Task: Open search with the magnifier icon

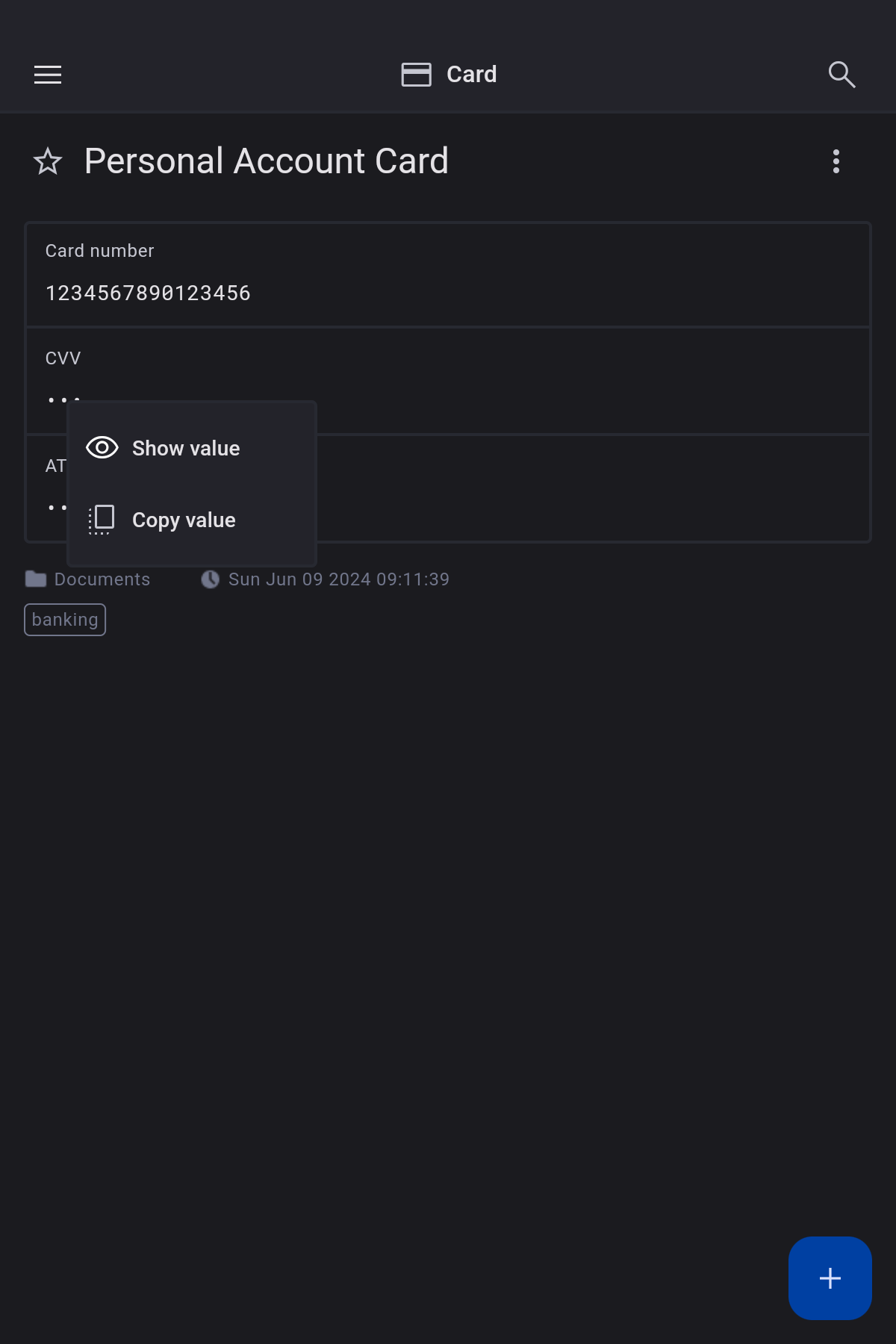Action: (x=841, y=75)
